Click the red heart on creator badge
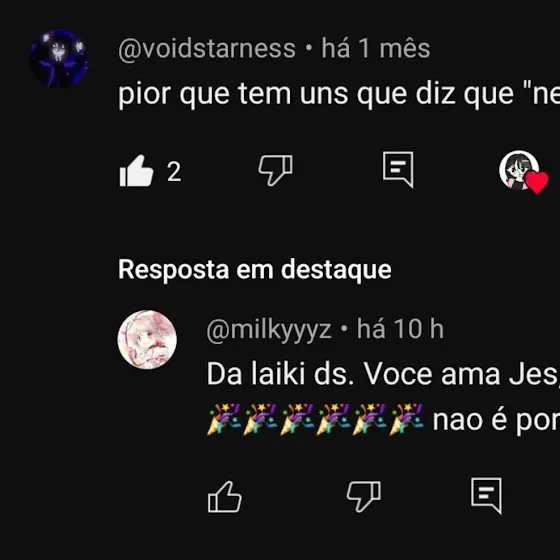This screenshot has height=560, width=560. pyautogui.click(x=537, y=182)
